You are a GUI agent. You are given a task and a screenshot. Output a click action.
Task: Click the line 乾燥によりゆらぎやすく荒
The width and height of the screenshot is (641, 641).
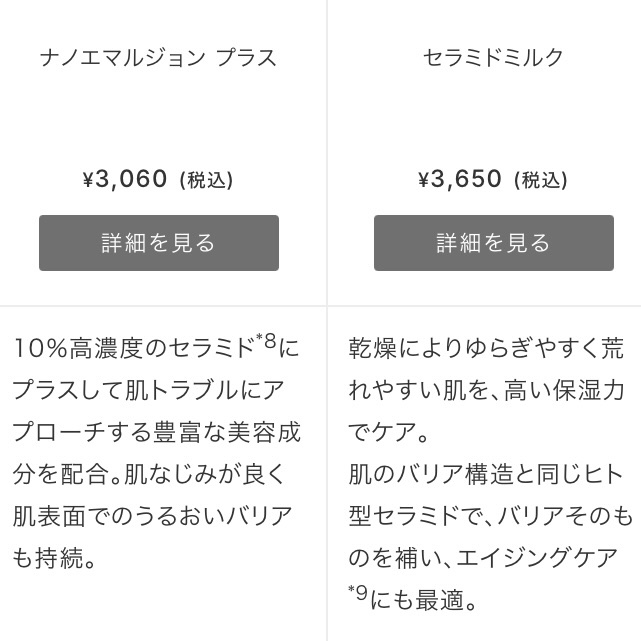tap(486, 349)
